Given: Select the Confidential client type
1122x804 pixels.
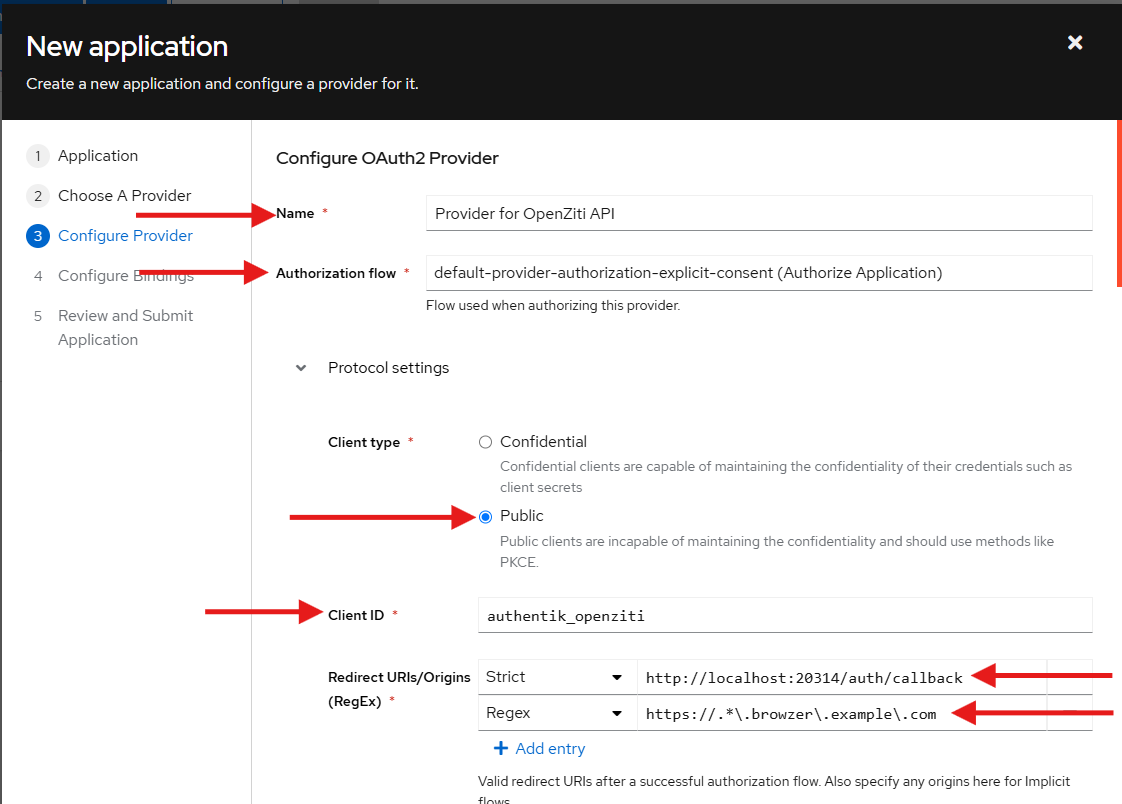Looking at the screenshot, I should click(x=486, y=442).
